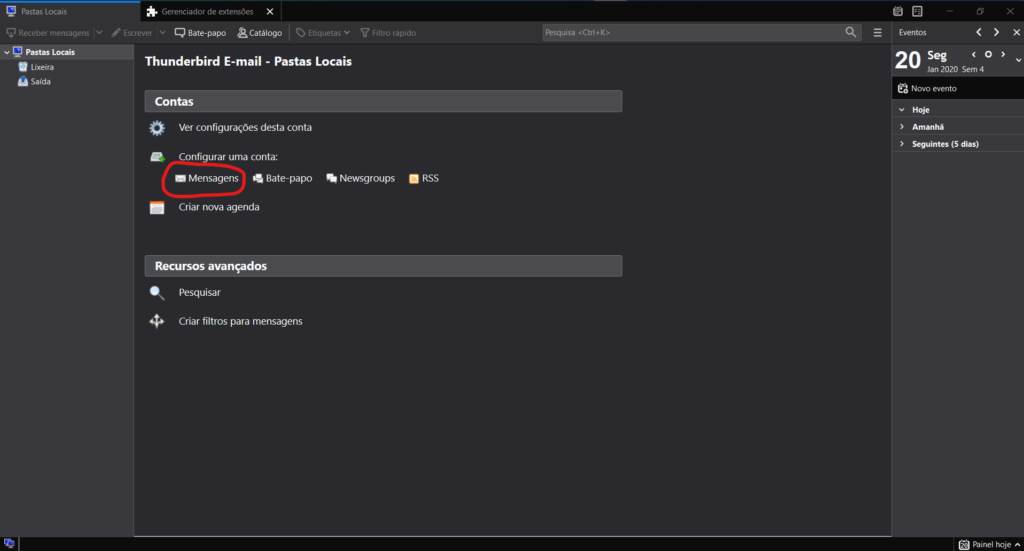Click the Receber mensagens toolbar button
Image resolution: width=1024 pixels, height=551 pixels.
tap(48, 33)
